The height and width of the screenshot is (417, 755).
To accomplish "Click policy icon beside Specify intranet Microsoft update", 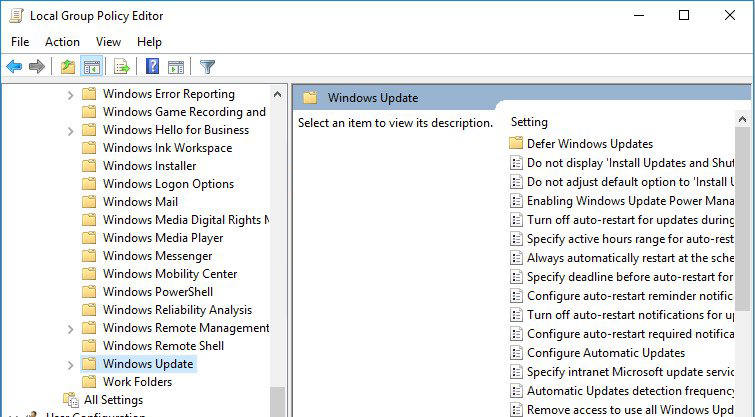I will pos(516,372).
